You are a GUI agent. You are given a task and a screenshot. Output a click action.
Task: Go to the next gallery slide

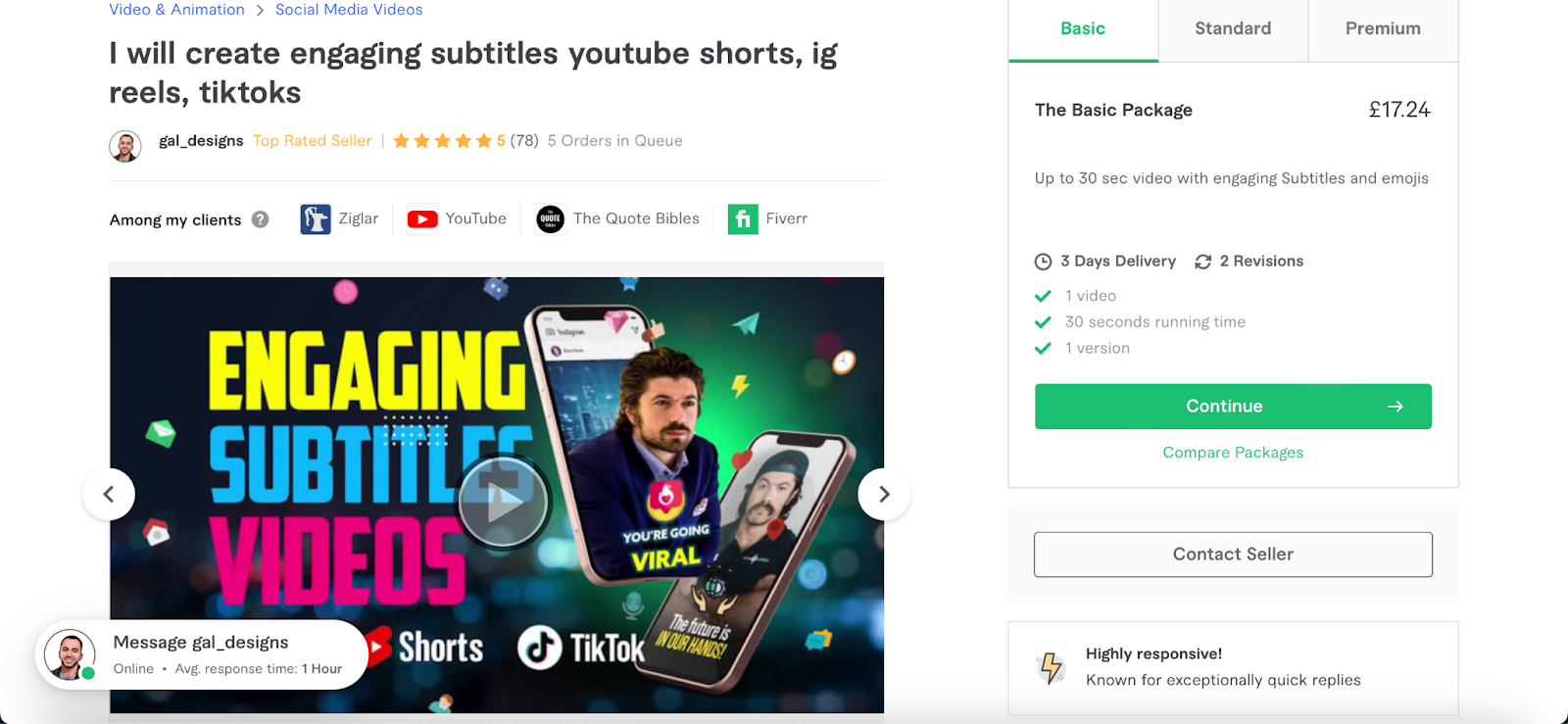point(884,495)
